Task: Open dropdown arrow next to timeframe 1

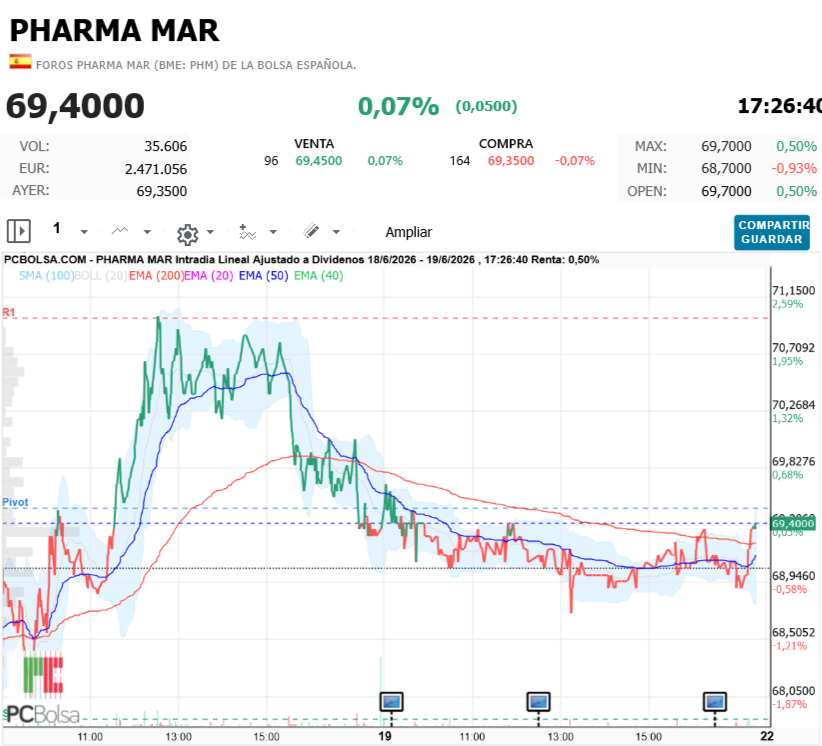Action: point(84,232)
